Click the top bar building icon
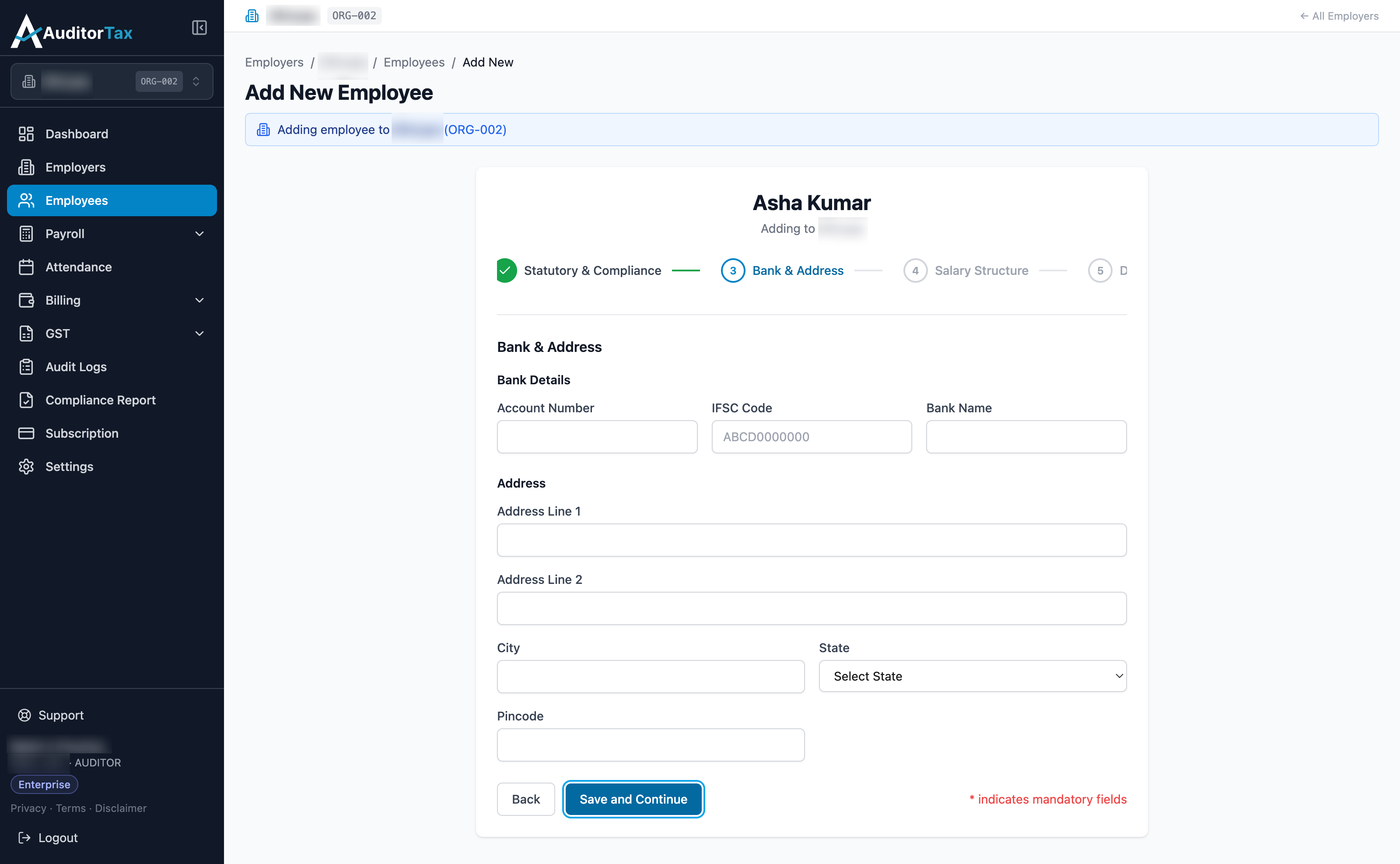 point(252,15)
